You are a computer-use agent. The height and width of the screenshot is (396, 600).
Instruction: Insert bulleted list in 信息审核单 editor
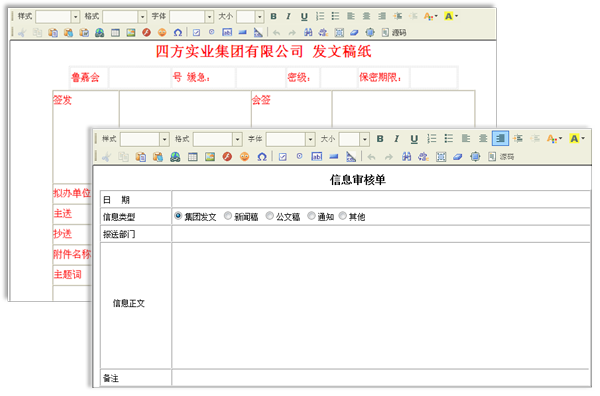[449, 139]
